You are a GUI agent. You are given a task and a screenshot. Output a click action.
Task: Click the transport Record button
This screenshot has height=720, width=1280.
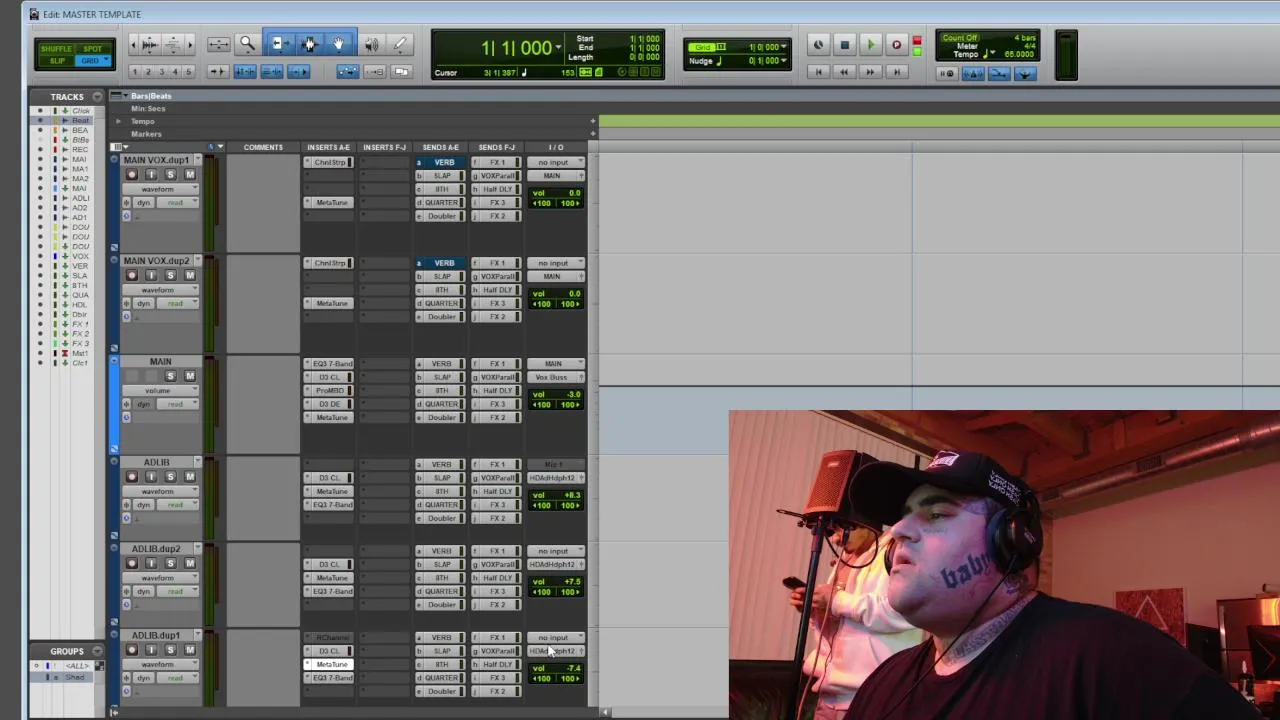(896, 44)
